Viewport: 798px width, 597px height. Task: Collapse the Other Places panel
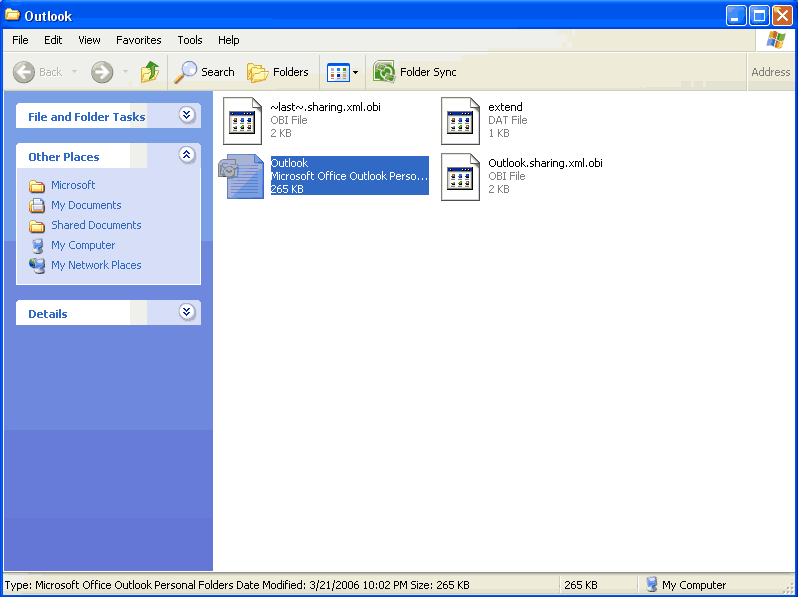point(187,155)
